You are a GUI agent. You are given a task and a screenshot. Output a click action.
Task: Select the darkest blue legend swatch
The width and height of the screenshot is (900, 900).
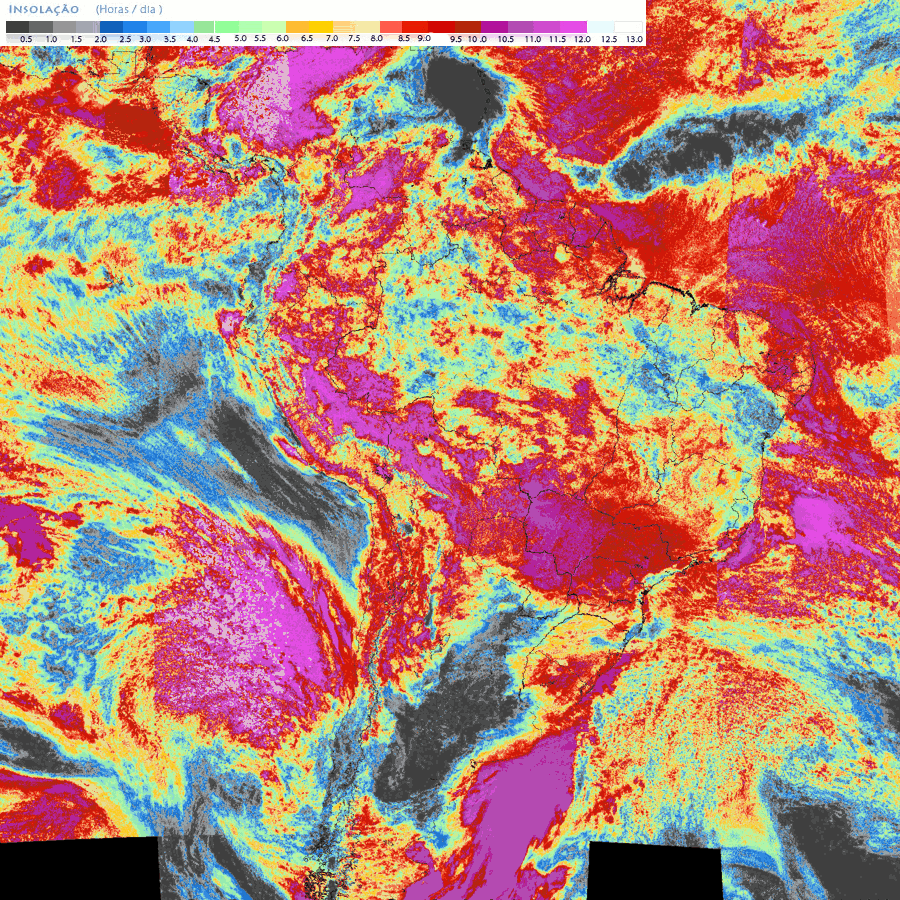point(111,26)
